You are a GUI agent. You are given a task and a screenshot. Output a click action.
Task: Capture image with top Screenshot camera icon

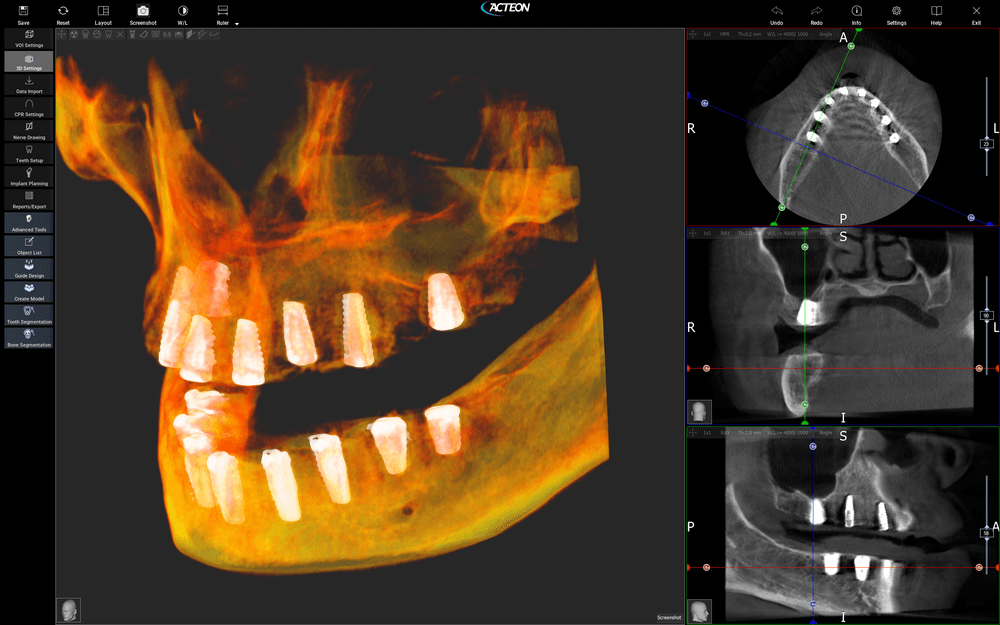143,13
